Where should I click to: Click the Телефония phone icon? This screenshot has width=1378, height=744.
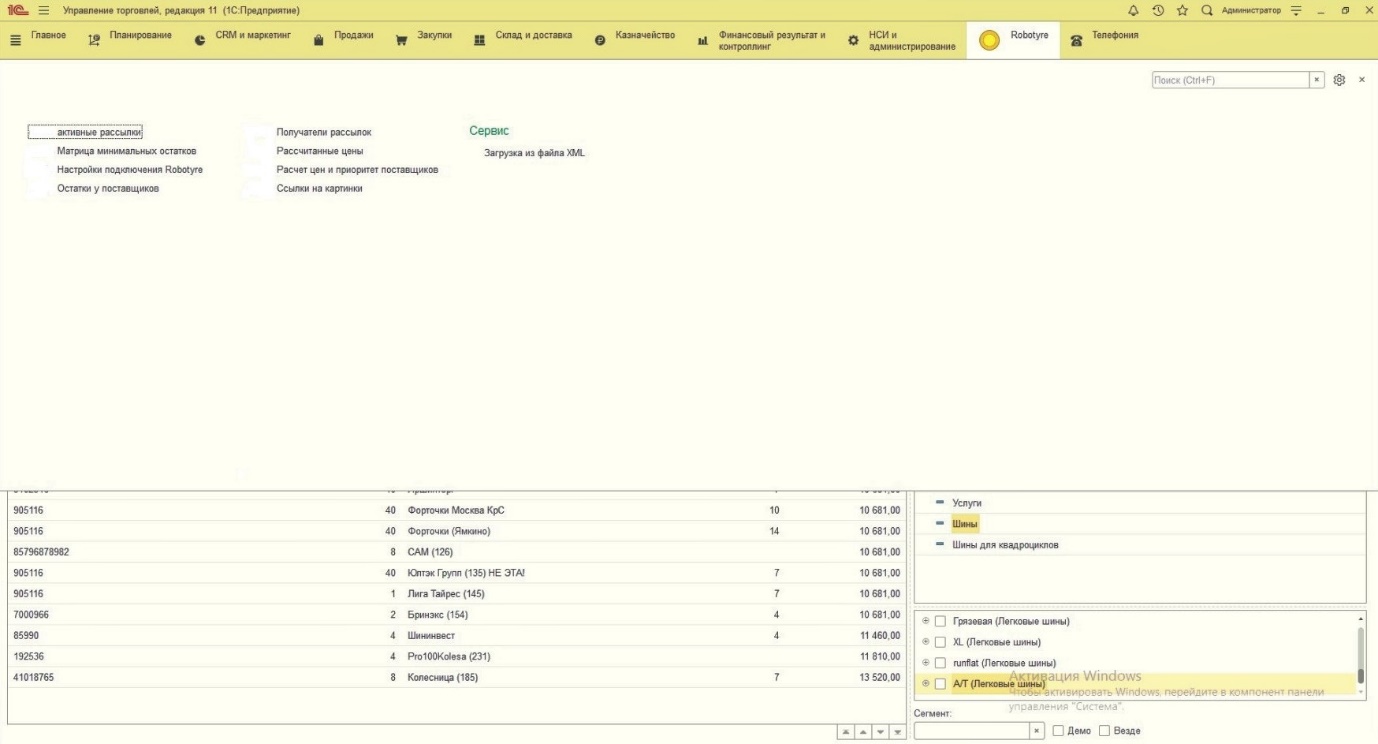coord(1076,41)
